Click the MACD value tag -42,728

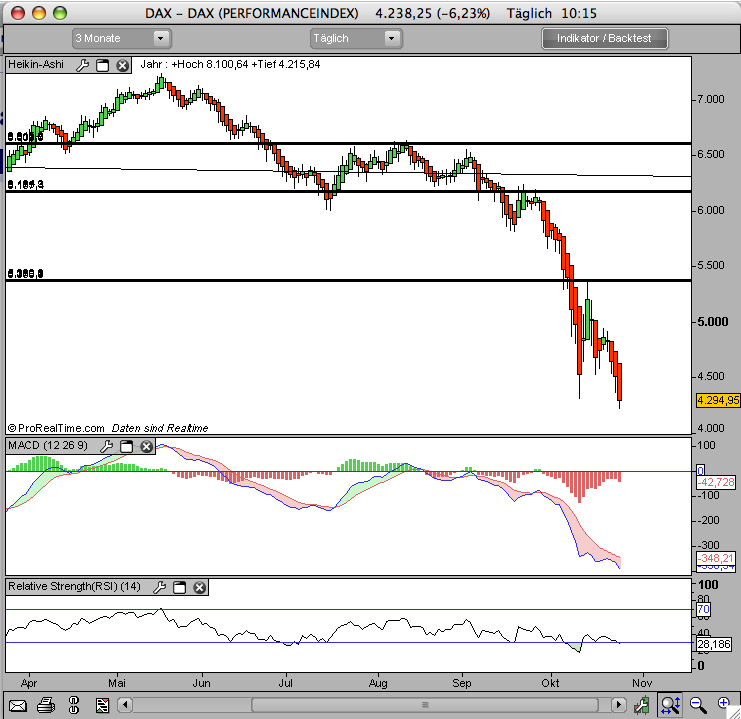point(716,482)
